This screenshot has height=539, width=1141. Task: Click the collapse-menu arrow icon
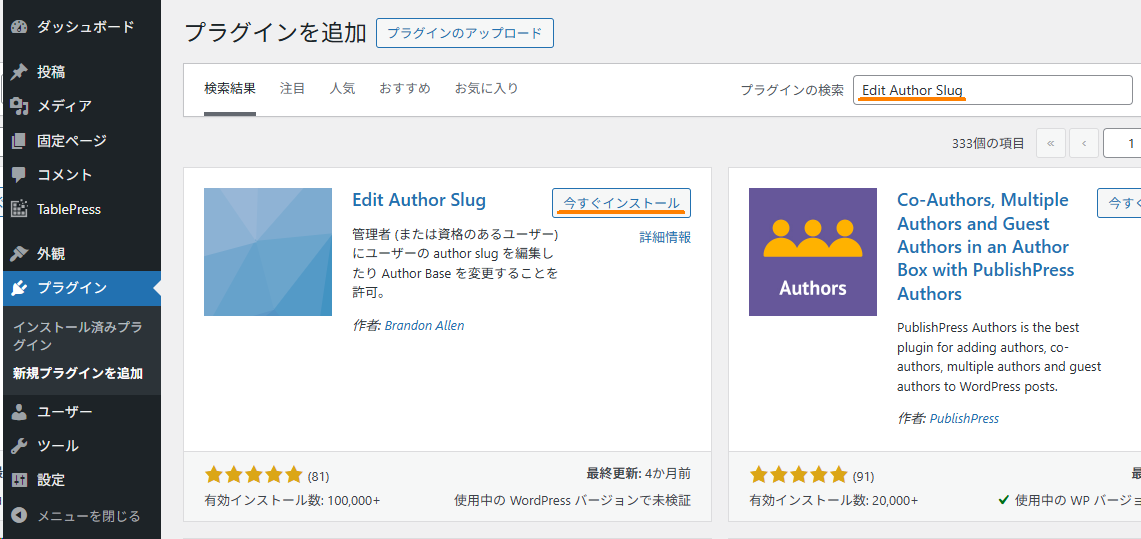[20, 516]
